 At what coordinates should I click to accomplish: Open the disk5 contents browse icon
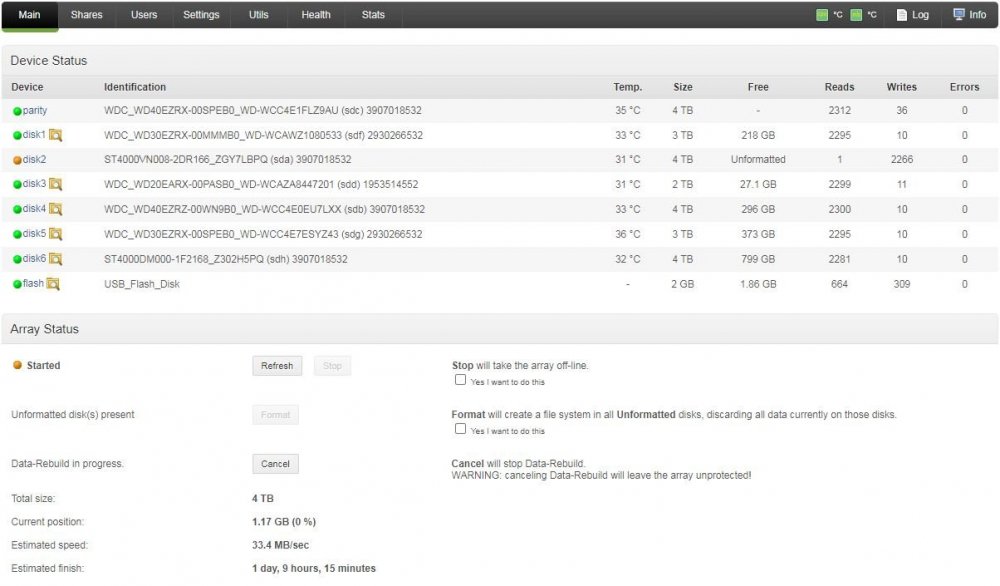pos(55,234)
